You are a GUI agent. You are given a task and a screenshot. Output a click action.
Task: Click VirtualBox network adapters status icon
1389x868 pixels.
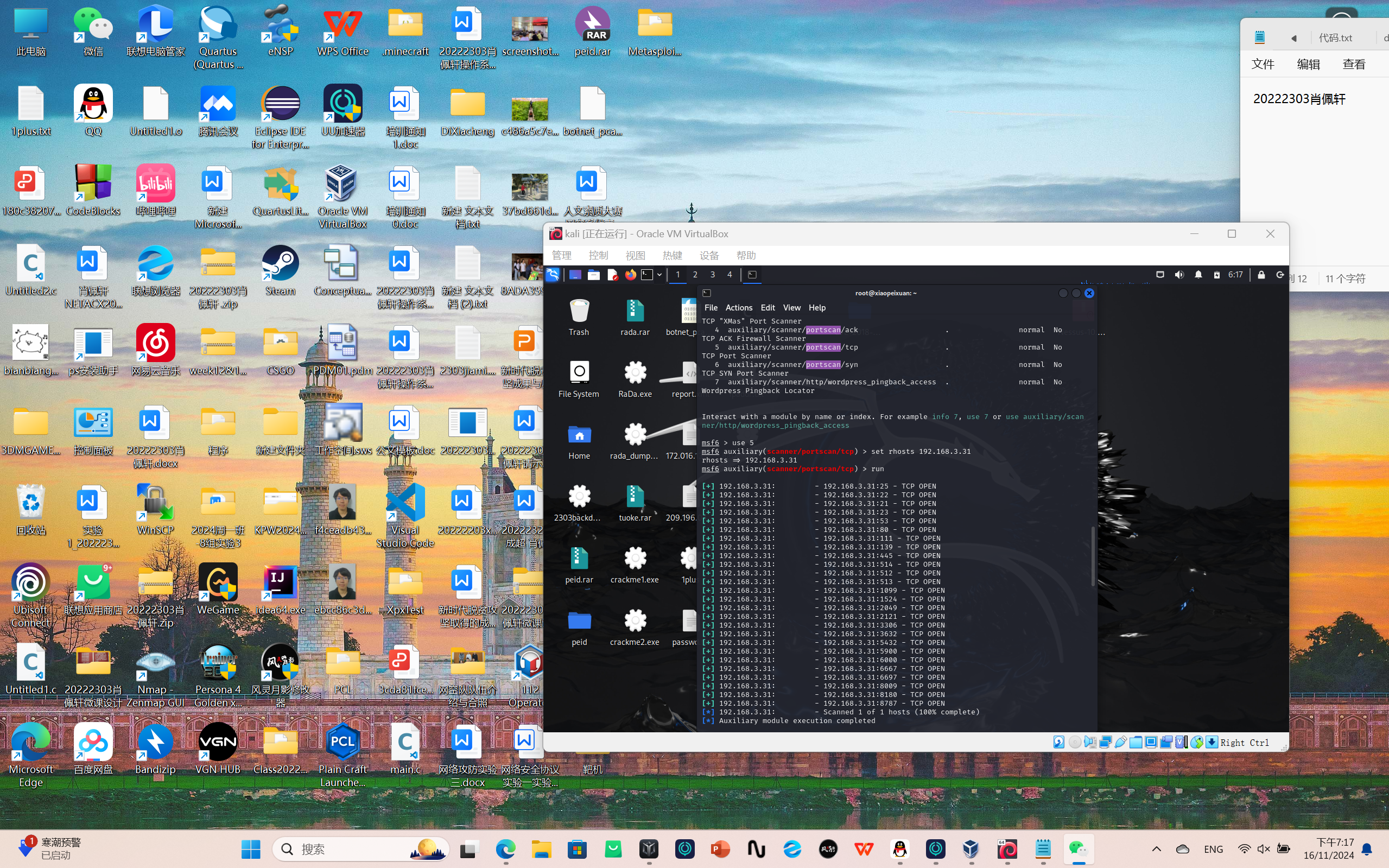tap(1105, 742)
